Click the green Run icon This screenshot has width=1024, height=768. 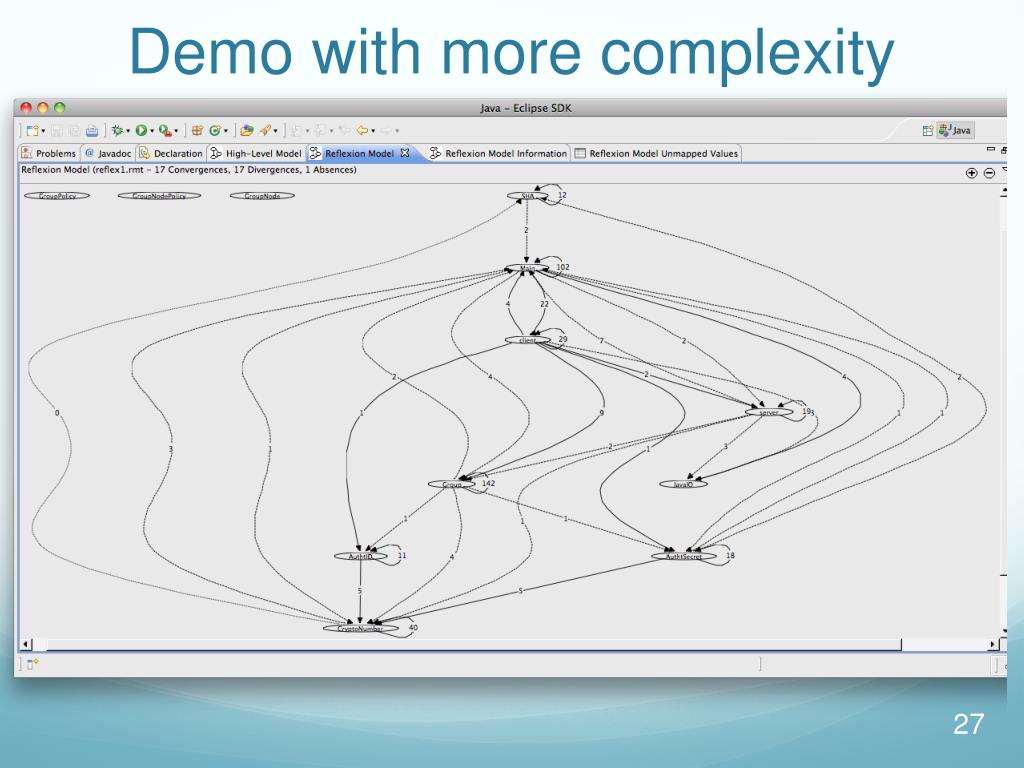tap(141, 131)
